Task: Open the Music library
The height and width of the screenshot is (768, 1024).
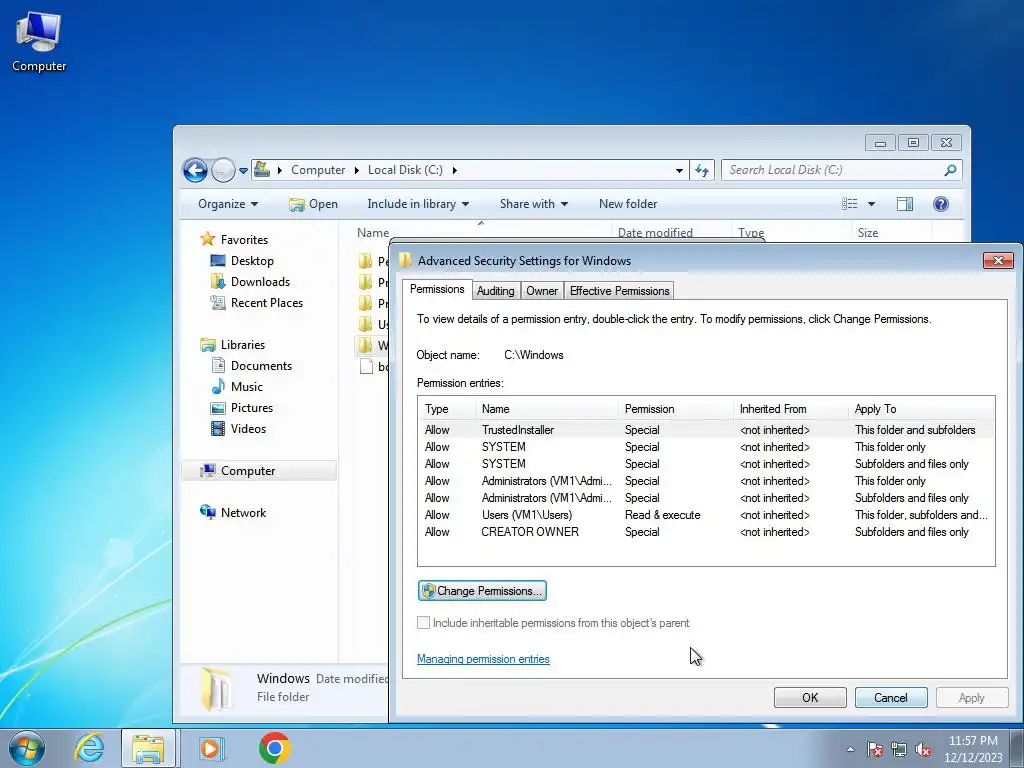Action: coord(237,387)
